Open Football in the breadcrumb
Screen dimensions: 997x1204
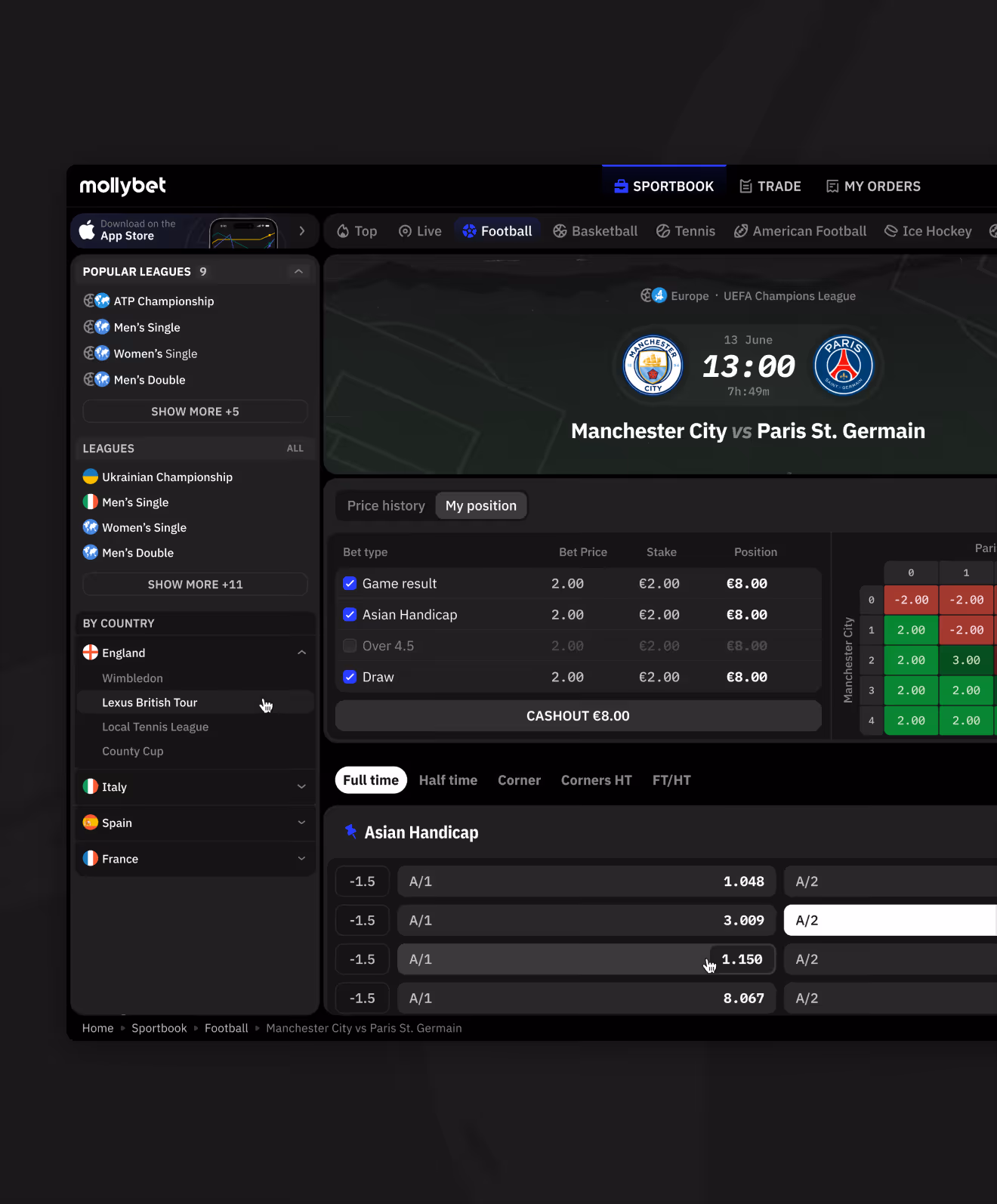point(226,1028)
